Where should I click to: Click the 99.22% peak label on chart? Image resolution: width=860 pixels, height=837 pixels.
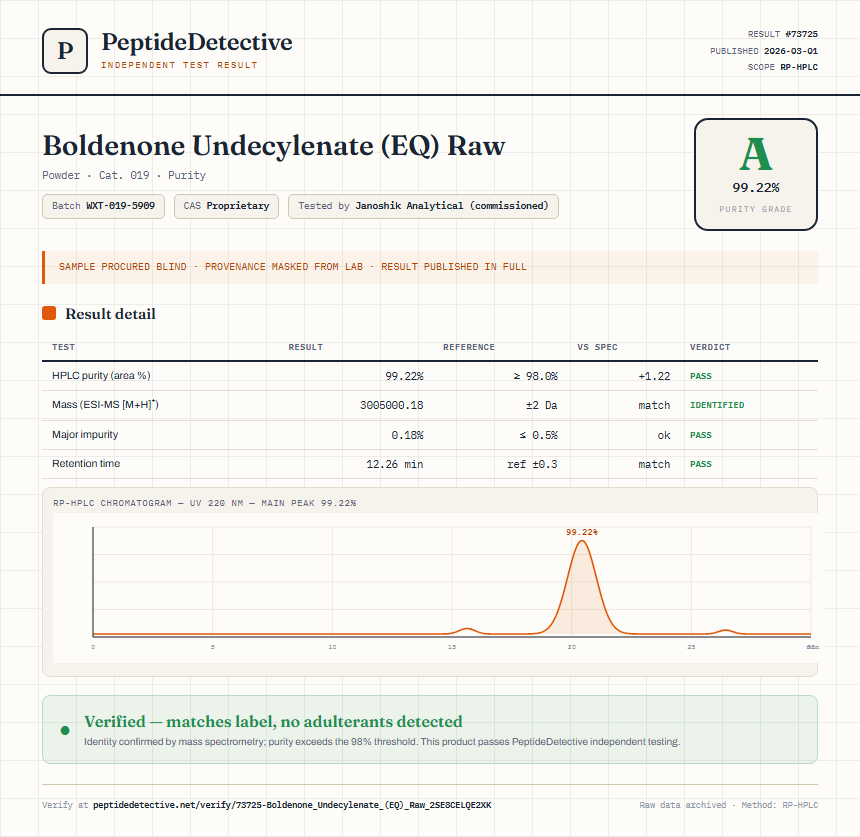coord(582,532)
